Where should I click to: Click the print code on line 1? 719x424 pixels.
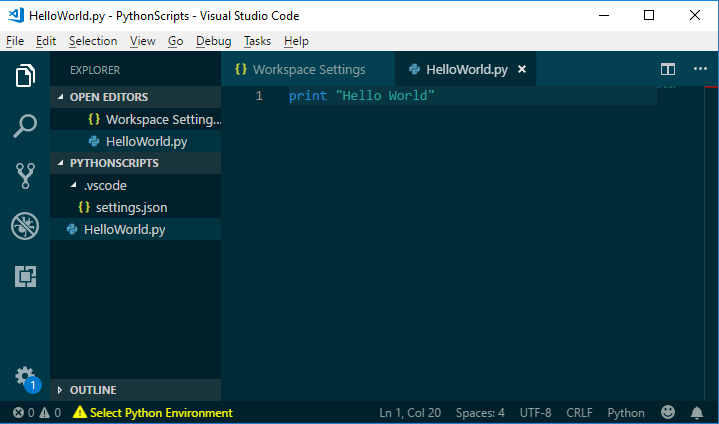point(308,95)
